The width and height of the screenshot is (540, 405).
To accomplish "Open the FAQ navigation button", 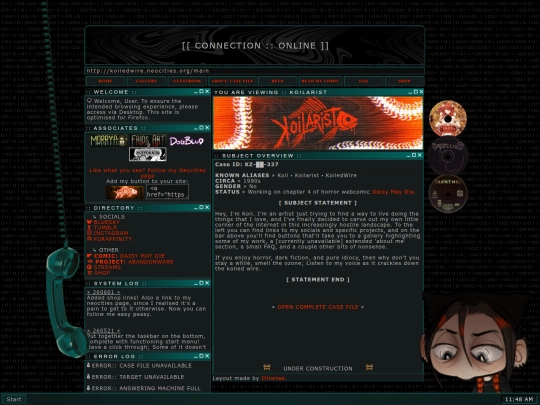I will [364, 81].
